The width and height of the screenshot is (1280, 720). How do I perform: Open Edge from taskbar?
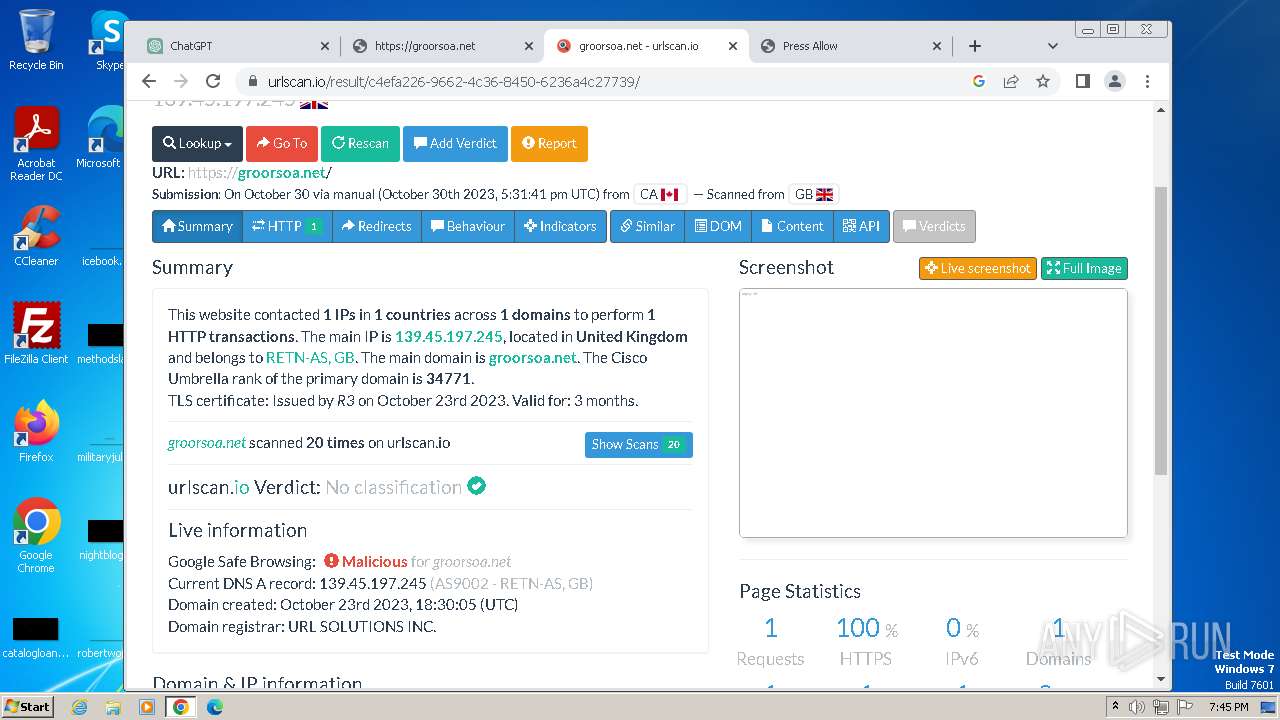(x=215, y=707)
